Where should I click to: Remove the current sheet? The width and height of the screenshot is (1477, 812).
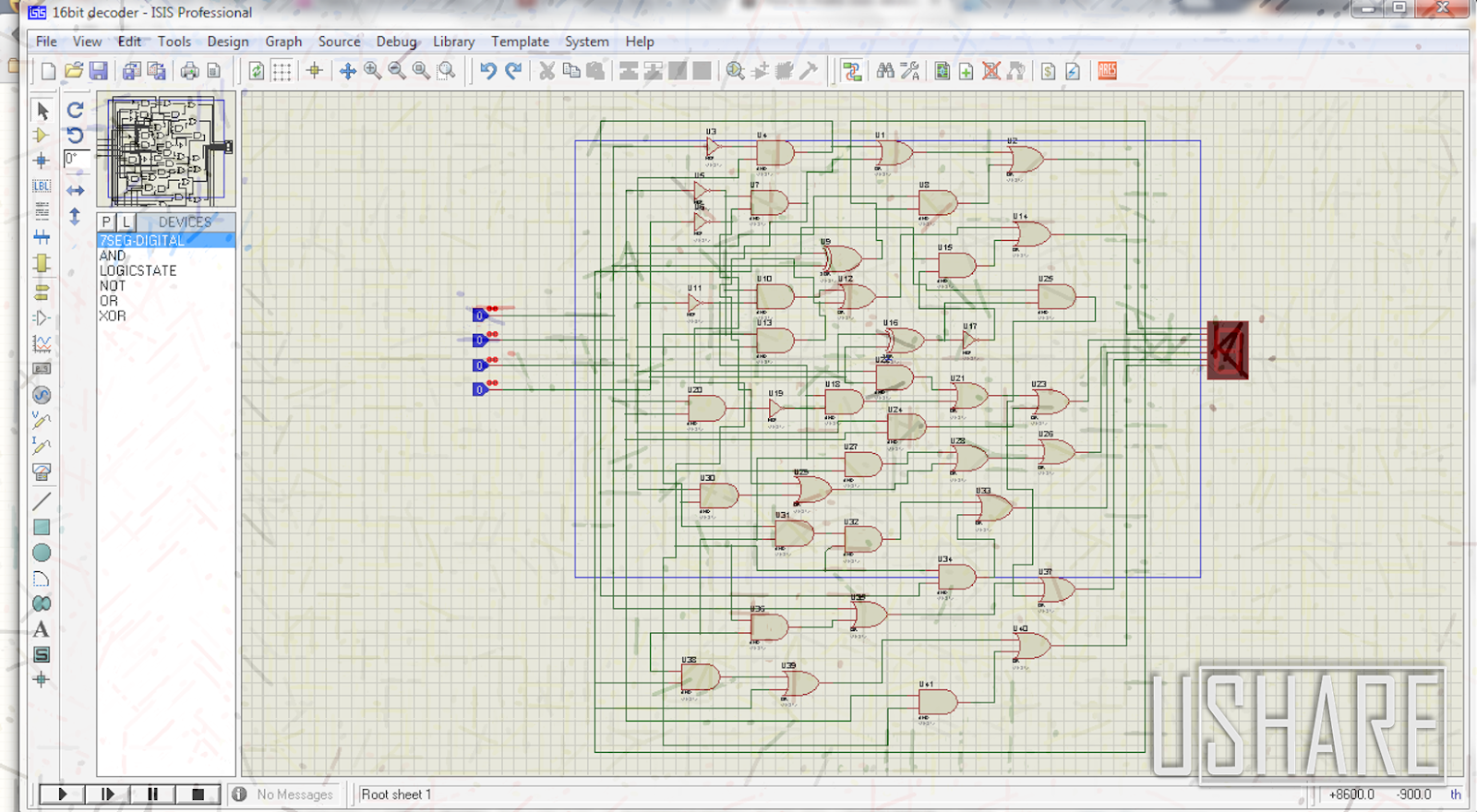tap(991, 71)
